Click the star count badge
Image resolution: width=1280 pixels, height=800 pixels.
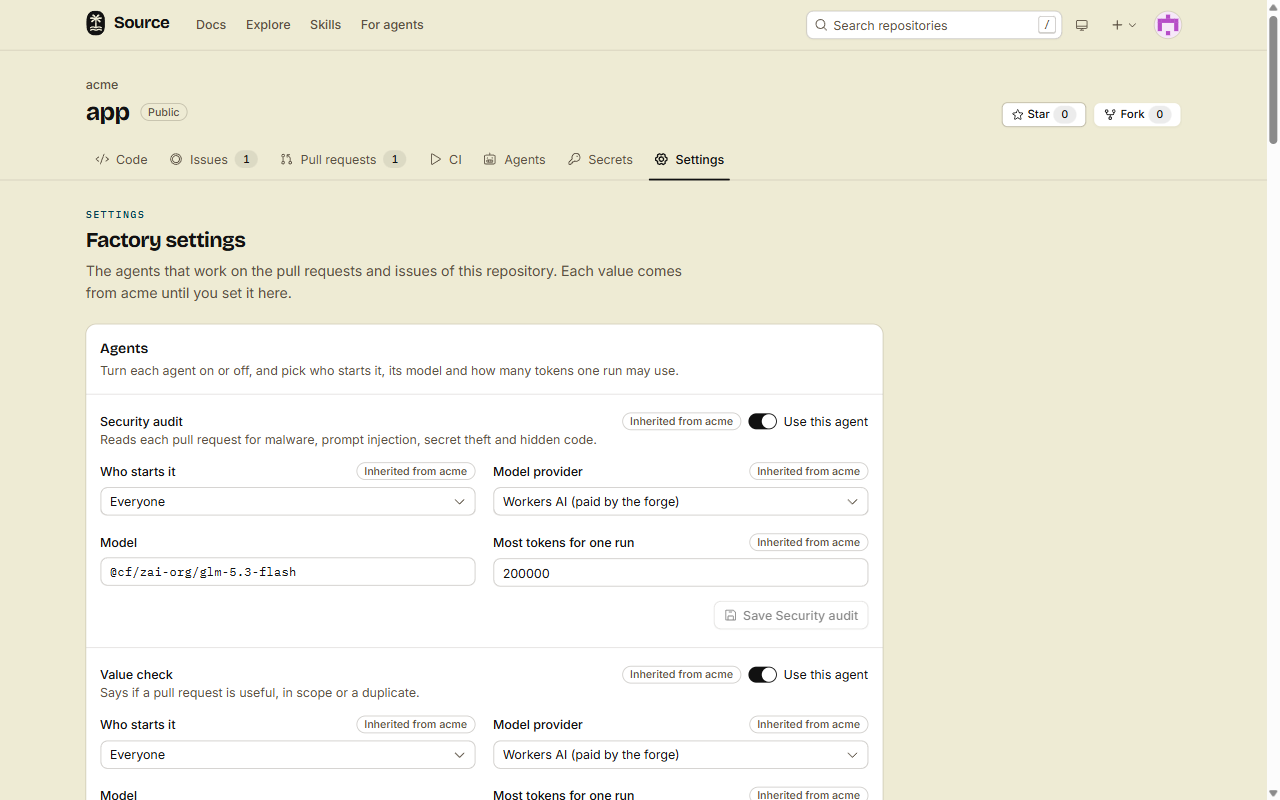tap(1065, 115)
